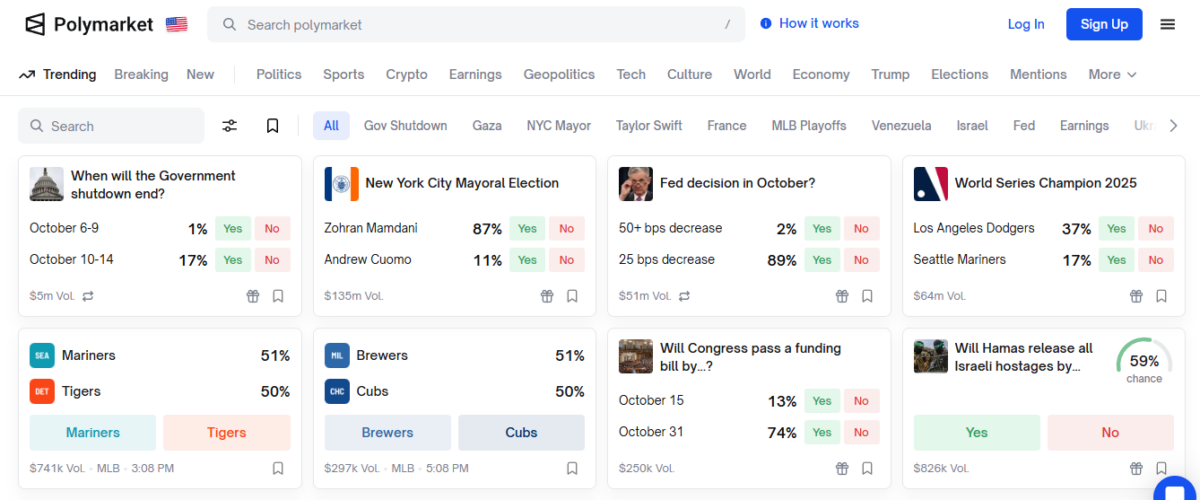Open the hamburger menu icon
1200x500 pixels.
point(1167,24)
